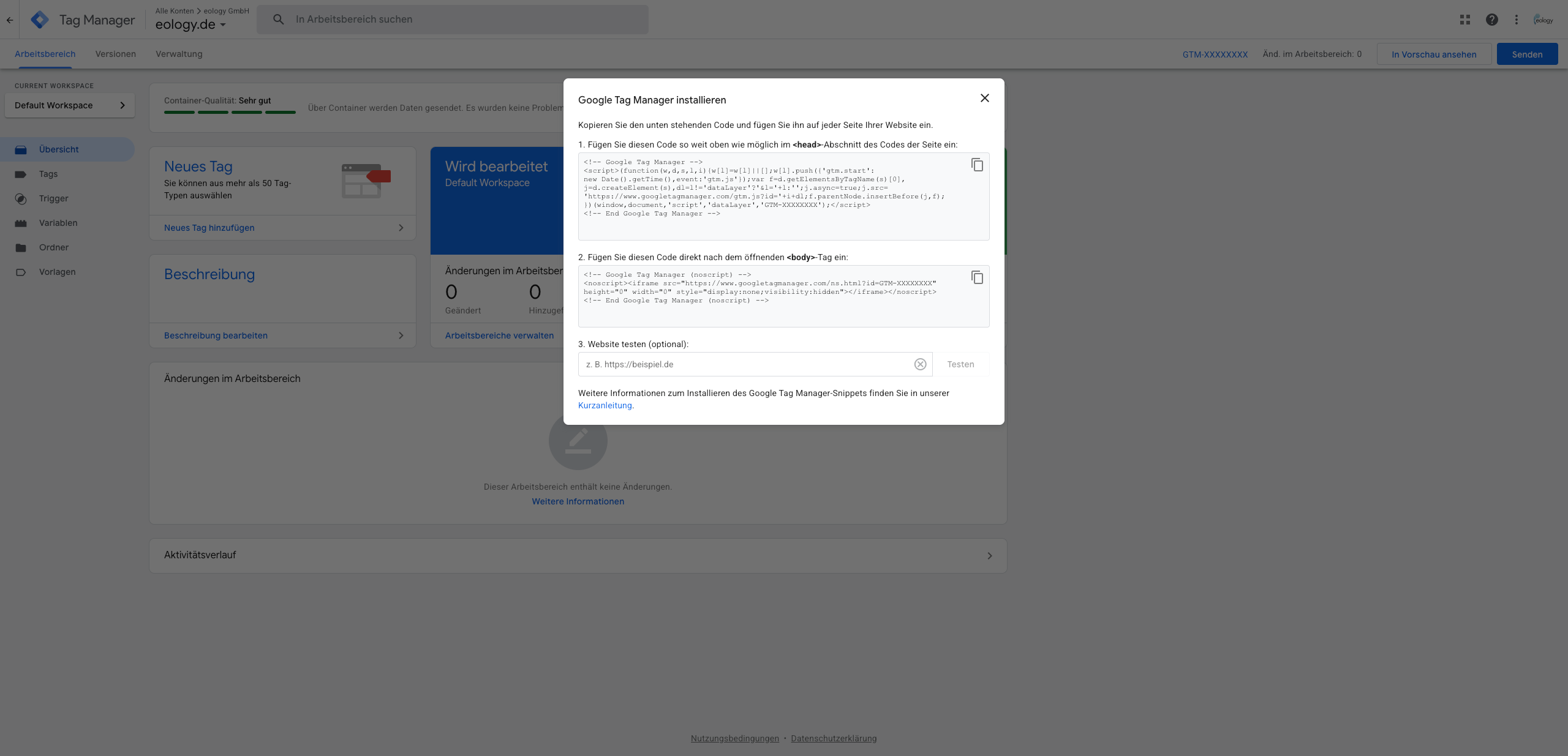The width and height of the screenshot is (1568, 756).
Task: Copy the body noscript code snippet
Action: point(977,277)
